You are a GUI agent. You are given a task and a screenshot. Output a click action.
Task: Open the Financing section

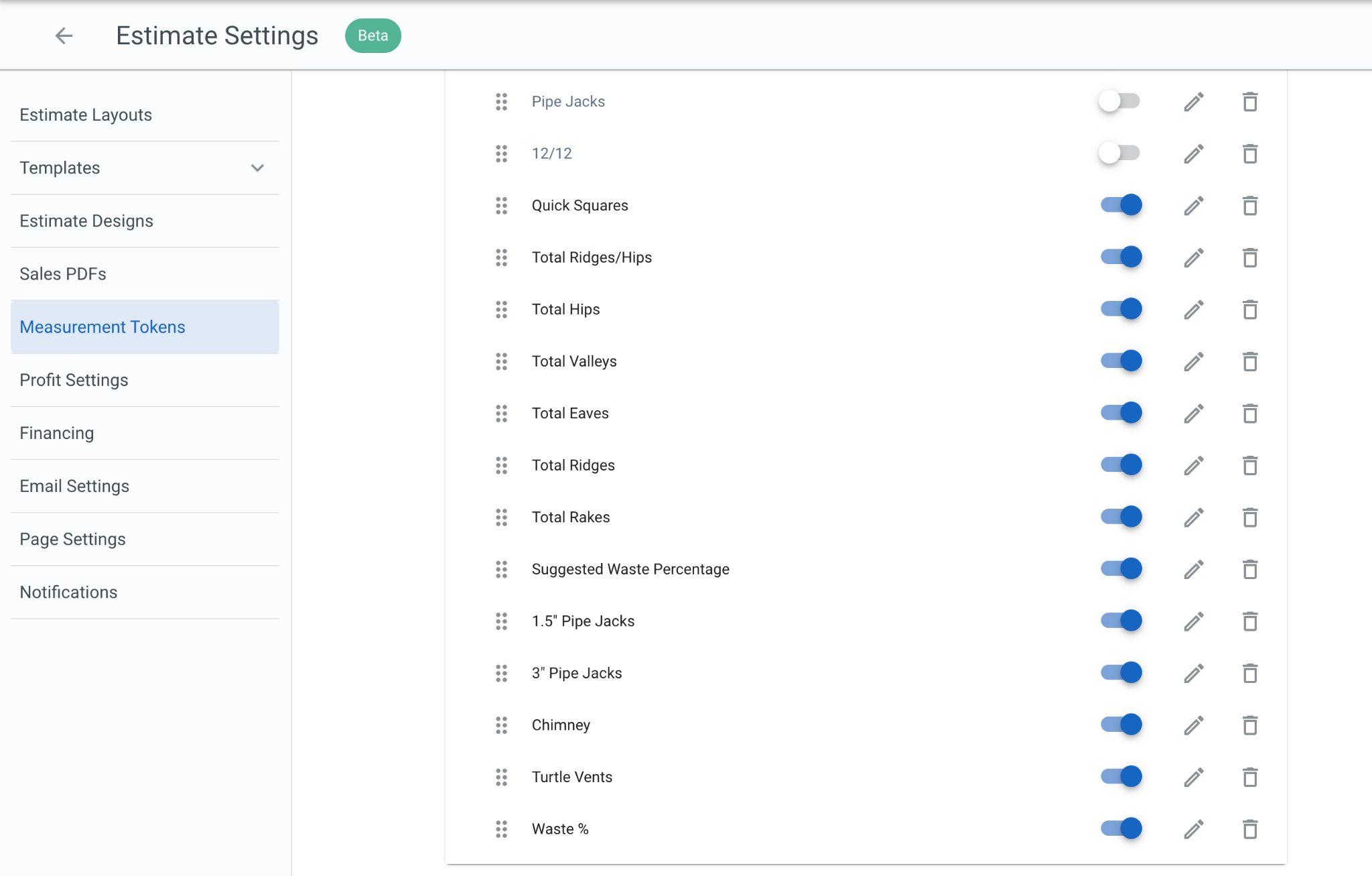pyautogui.click(x=57, y=433)
